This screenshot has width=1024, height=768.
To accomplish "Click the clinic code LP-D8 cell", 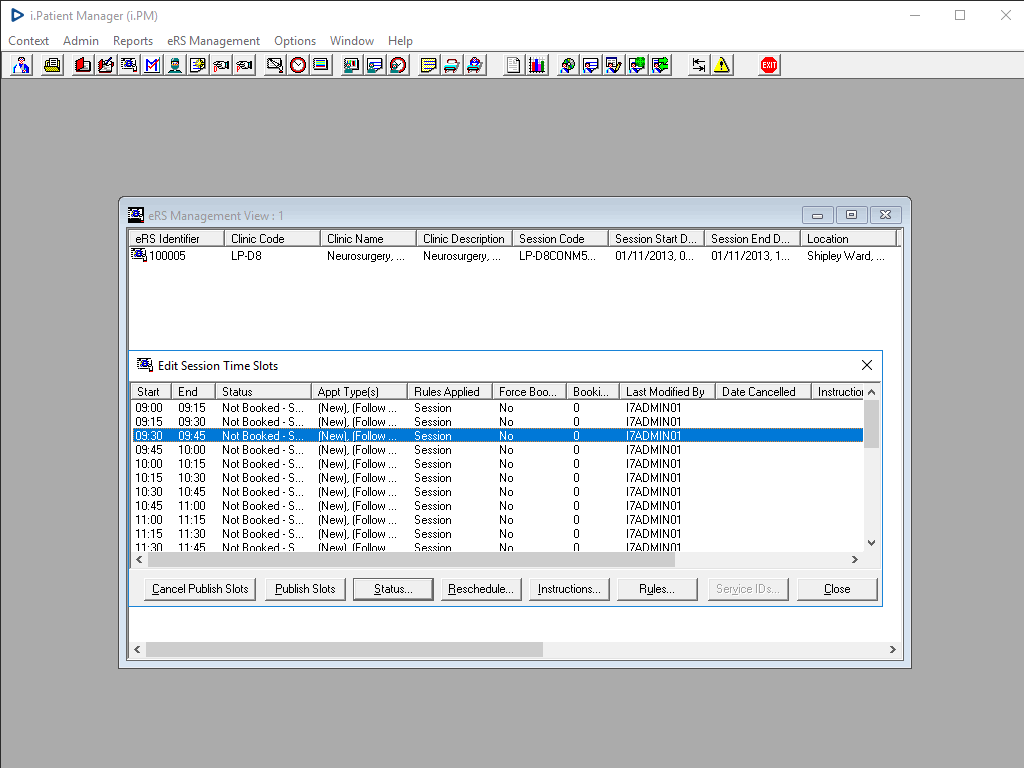I will point(246,256).
